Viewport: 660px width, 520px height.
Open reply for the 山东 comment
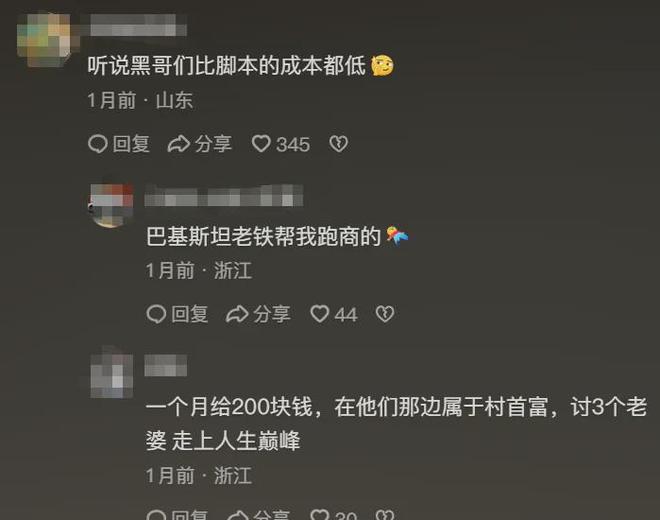(x=119, y=144)
